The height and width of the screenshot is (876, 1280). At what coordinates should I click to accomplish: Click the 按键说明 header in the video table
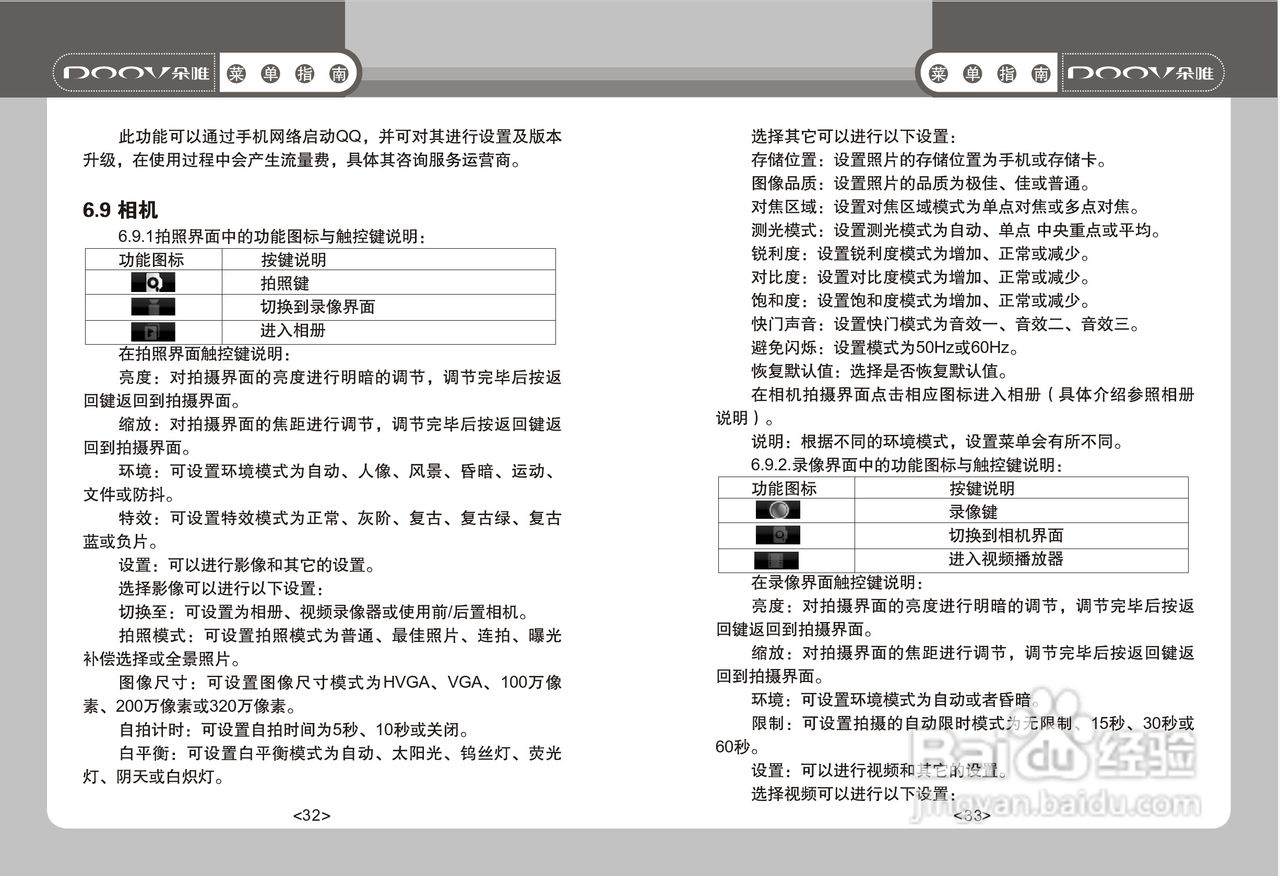pos(982,488)
